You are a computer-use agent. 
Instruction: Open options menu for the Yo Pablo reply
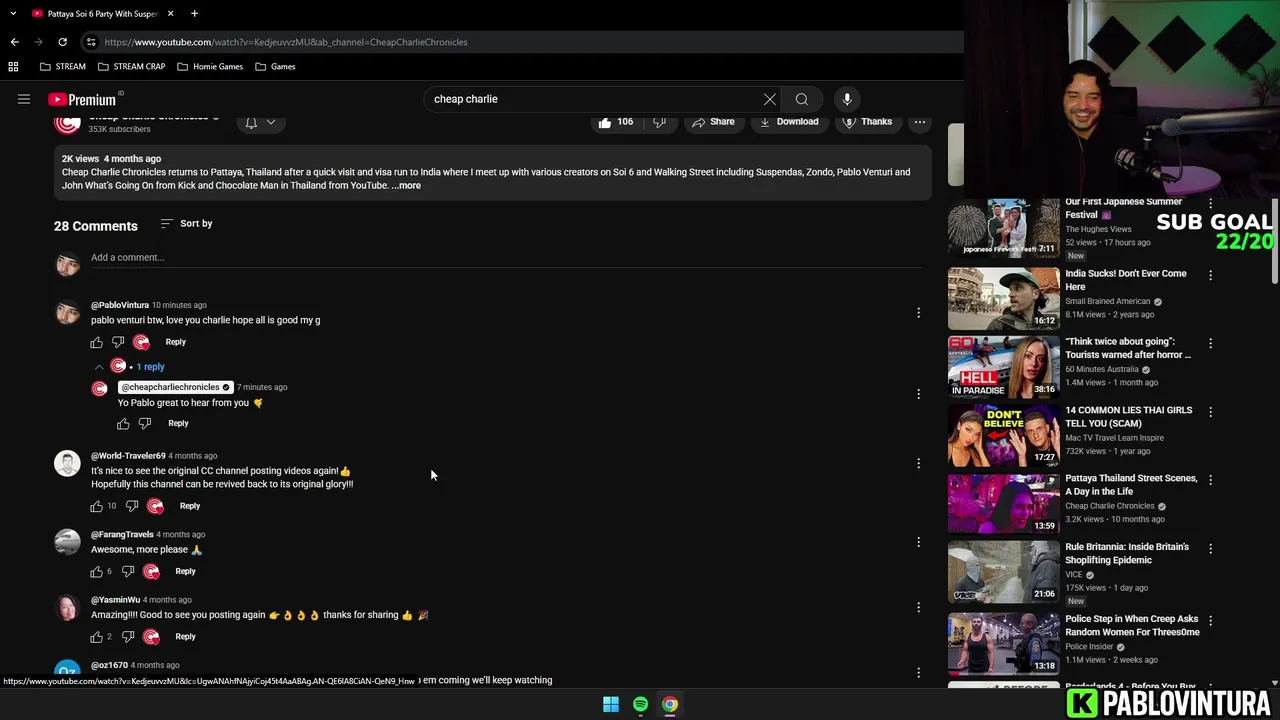[x=918, y=394]
